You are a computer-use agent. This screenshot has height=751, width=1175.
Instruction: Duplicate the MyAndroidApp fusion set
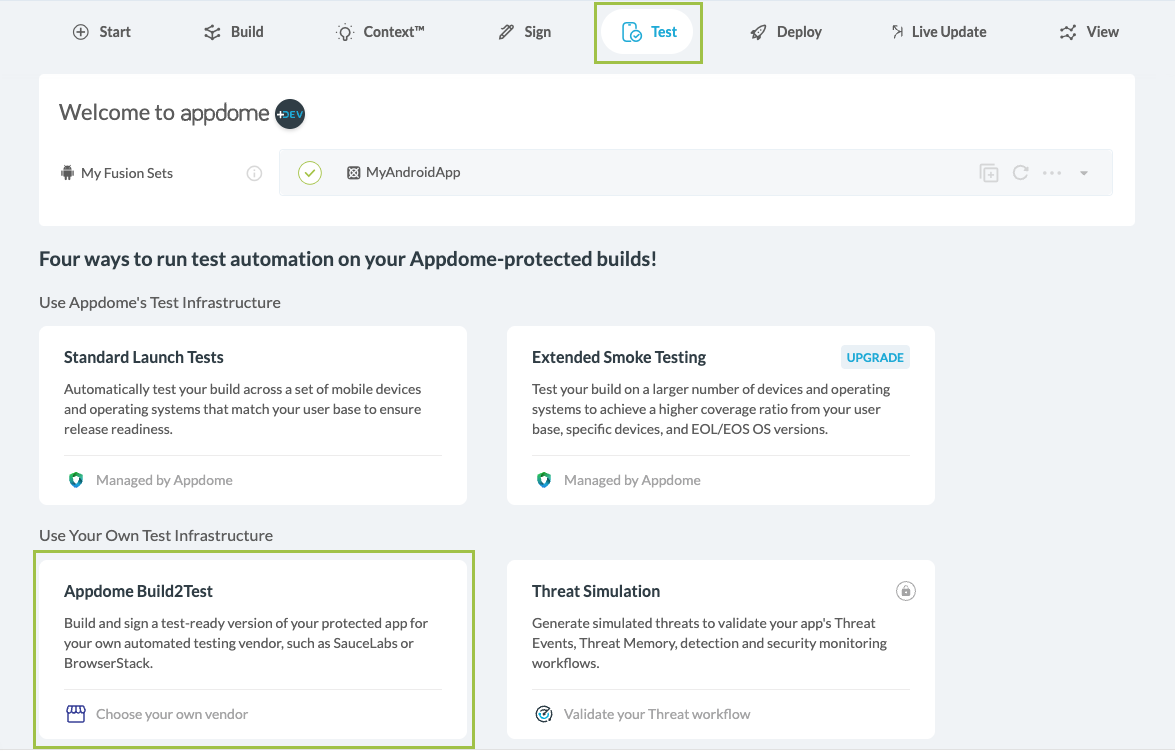click(x=989, y=173)
